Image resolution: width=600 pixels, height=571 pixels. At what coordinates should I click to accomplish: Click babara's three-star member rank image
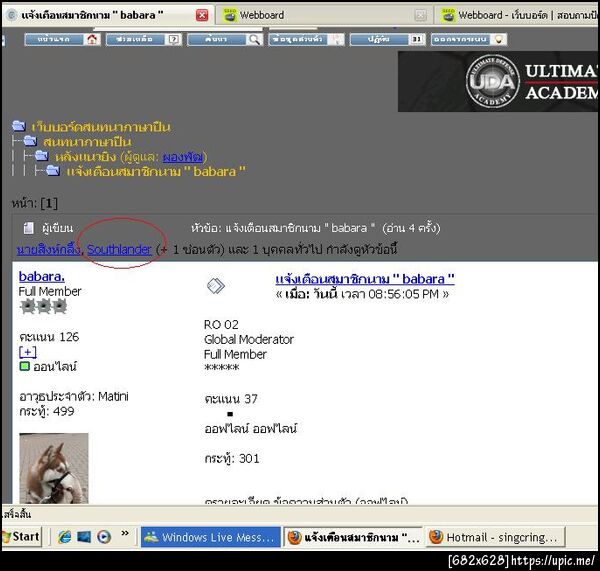click(x=43, y=306)
